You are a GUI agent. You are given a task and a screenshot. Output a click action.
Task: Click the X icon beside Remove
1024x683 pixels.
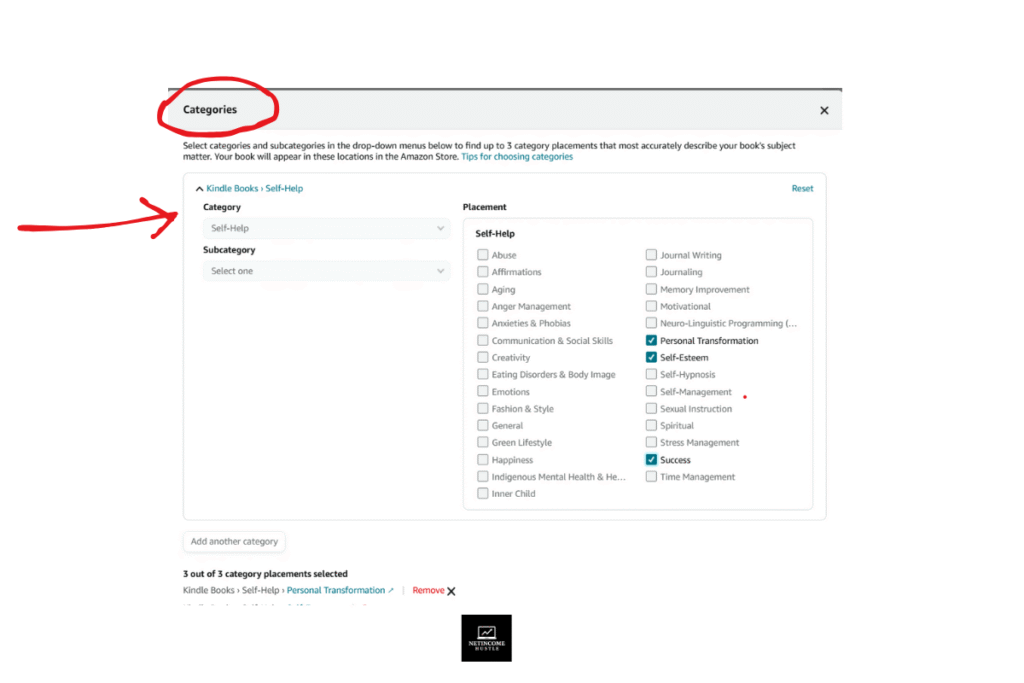(x=451, y=591)
